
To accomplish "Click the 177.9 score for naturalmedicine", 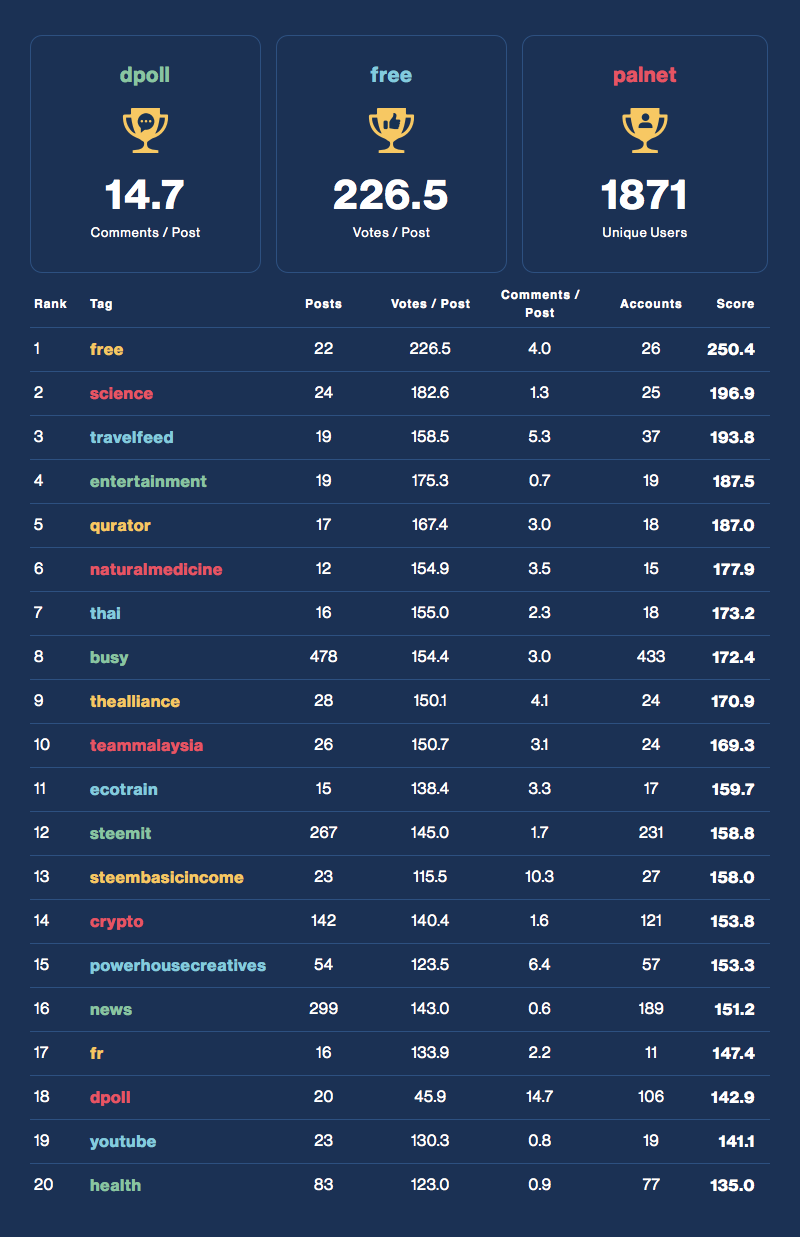I will (x=732, y=569).
